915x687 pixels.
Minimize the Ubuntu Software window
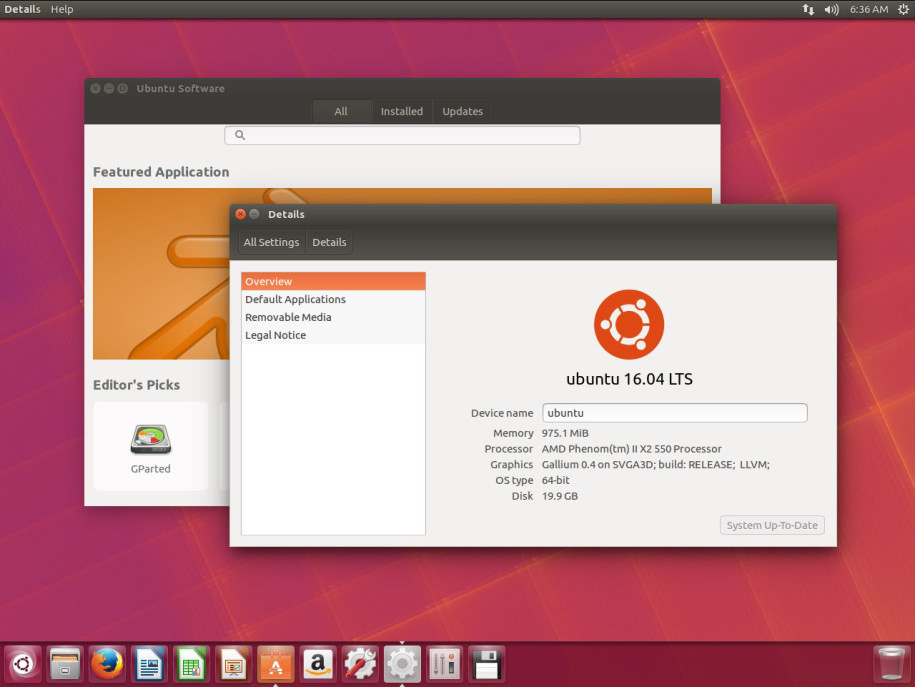tap(109, 88)
